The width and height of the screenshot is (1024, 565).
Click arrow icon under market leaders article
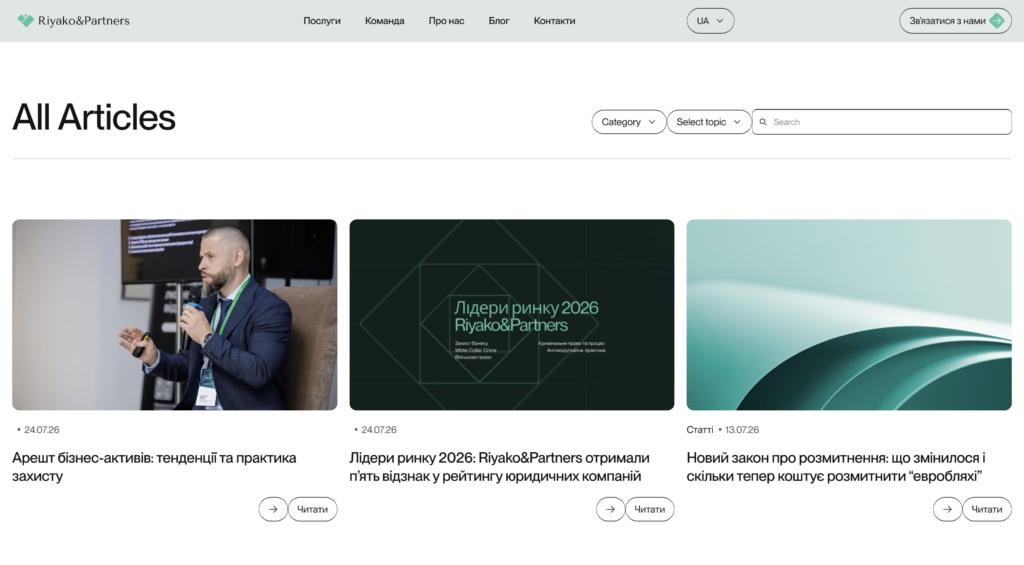pyautogui.click(x=610, y=509)
